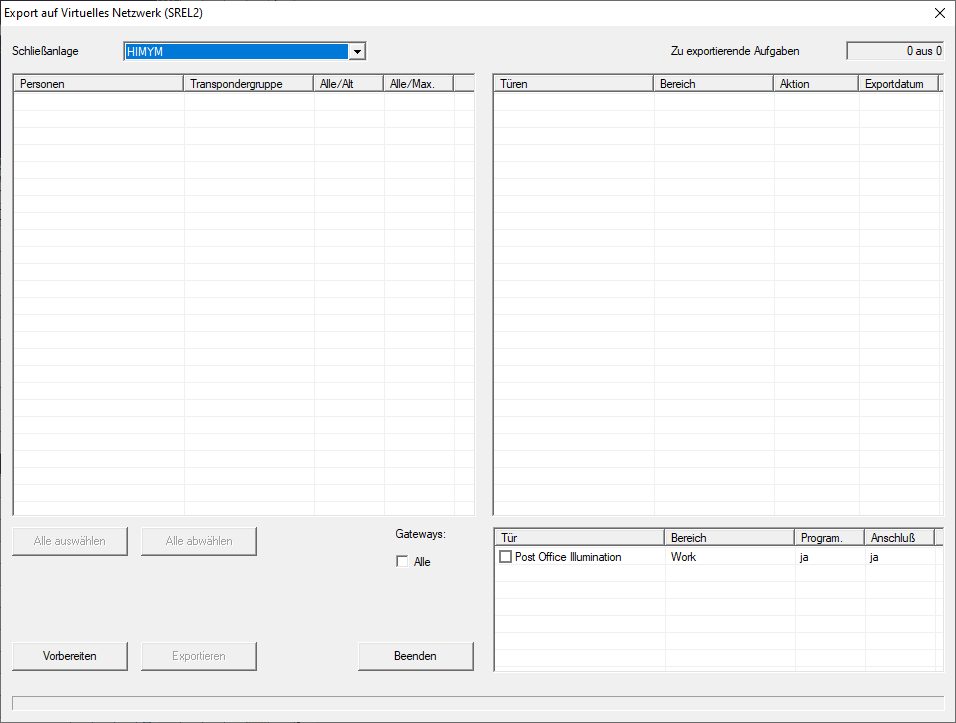956x723 pixels.
Task: Close the Export auf Virtuelles Netzwerk dialog
Action: click(939, 13)
